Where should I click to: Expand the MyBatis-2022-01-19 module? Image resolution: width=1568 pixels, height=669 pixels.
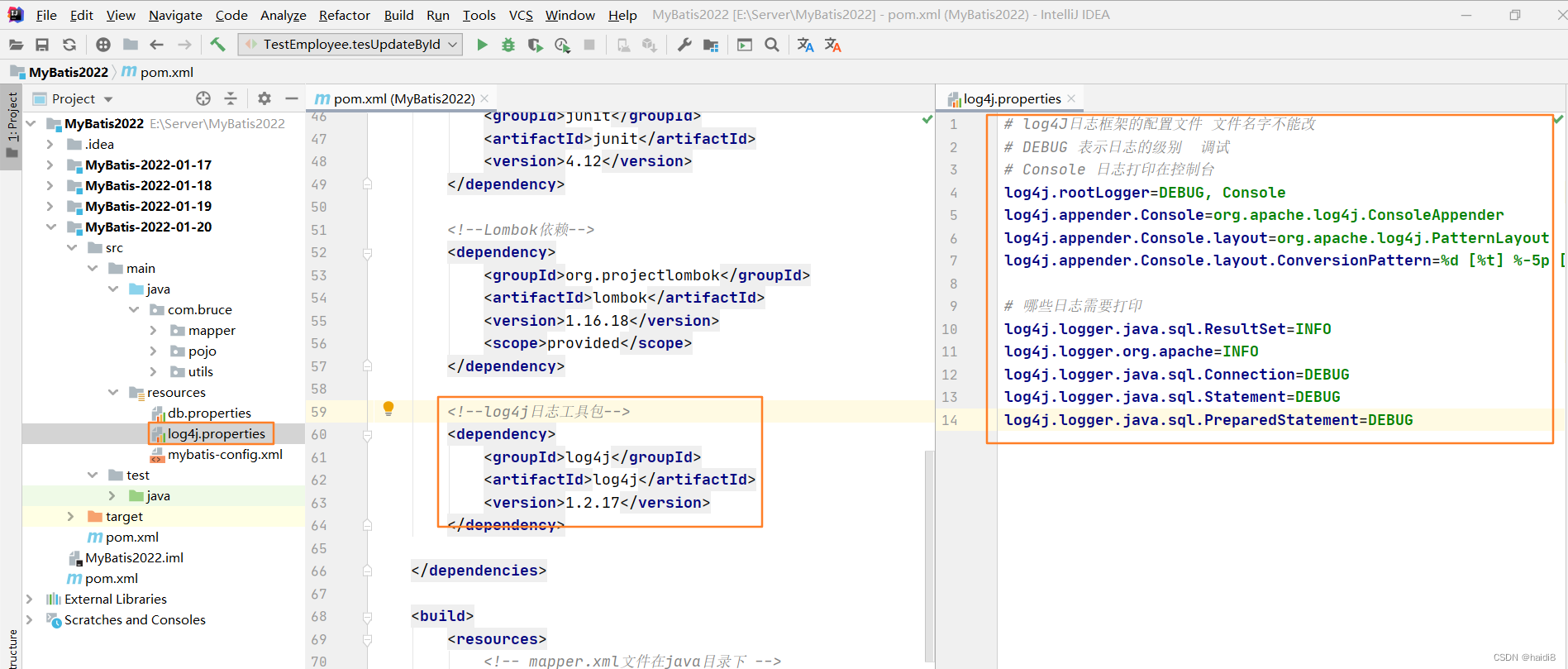tap(50, 206)
